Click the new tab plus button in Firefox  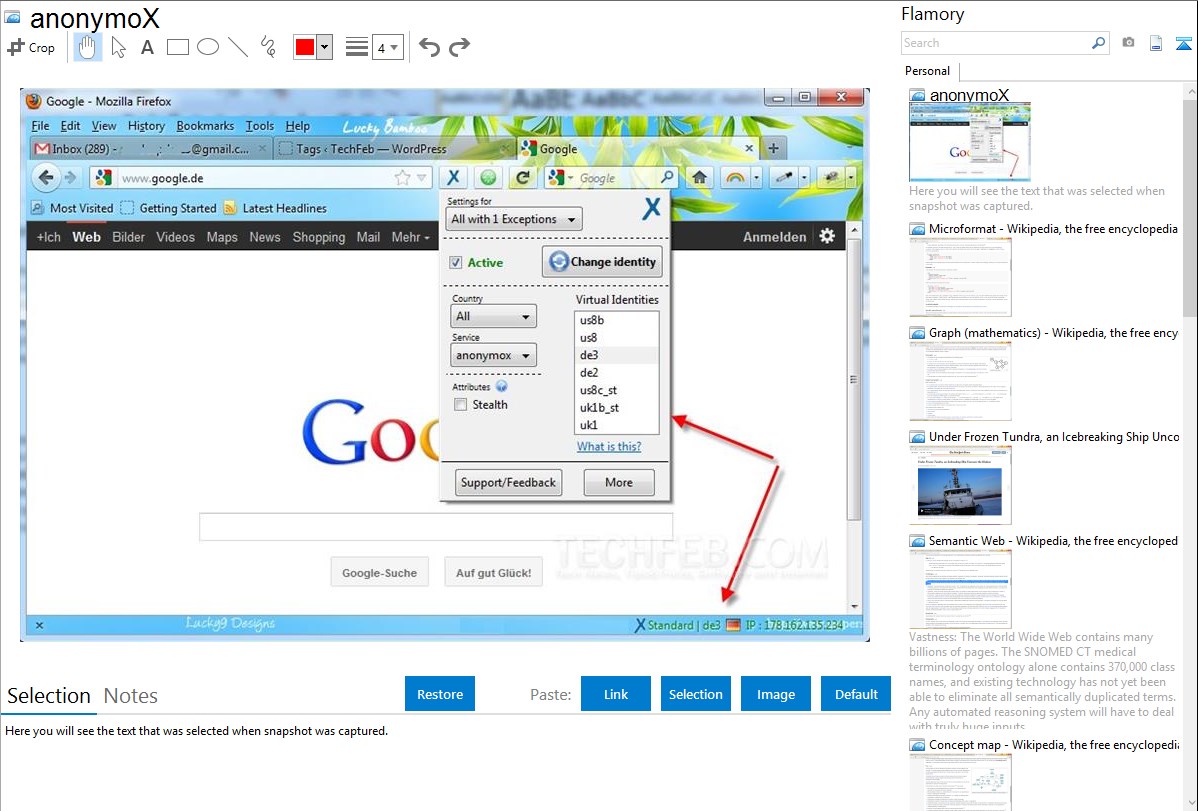pyautogui.click(x=773, y=148)
